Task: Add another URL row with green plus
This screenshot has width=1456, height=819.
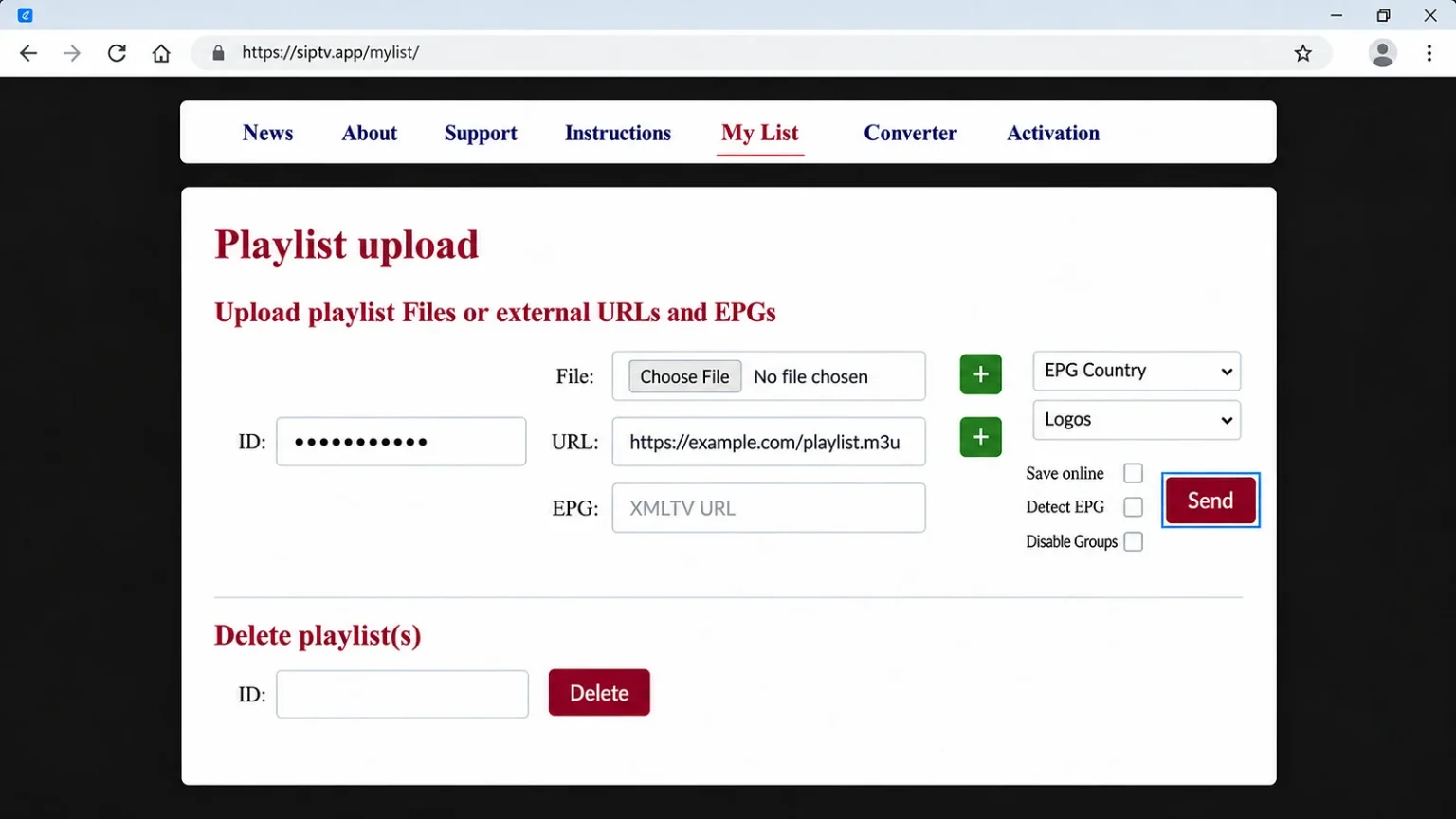Action: (980, 437)
